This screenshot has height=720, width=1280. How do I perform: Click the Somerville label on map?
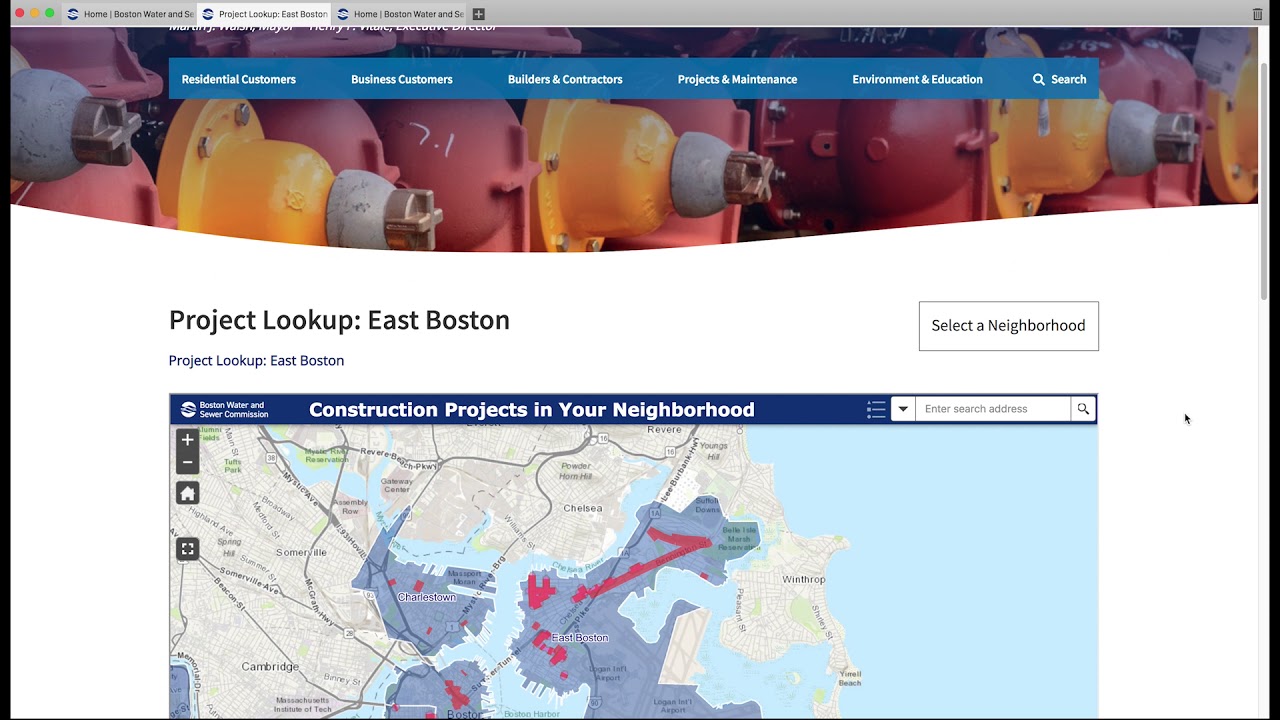click(301, 552)
